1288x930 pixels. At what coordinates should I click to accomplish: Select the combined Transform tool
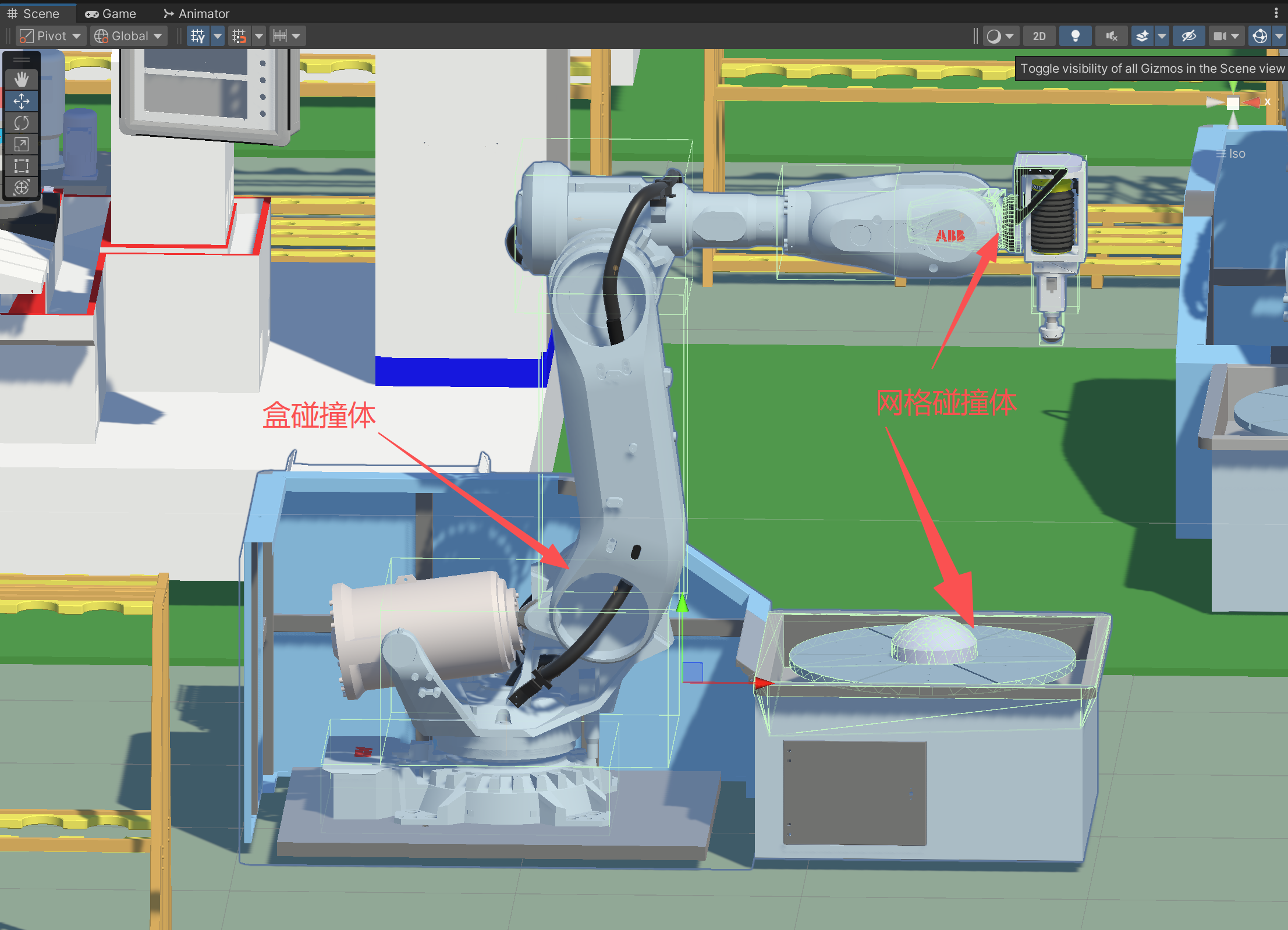click(x=22, y=187)
